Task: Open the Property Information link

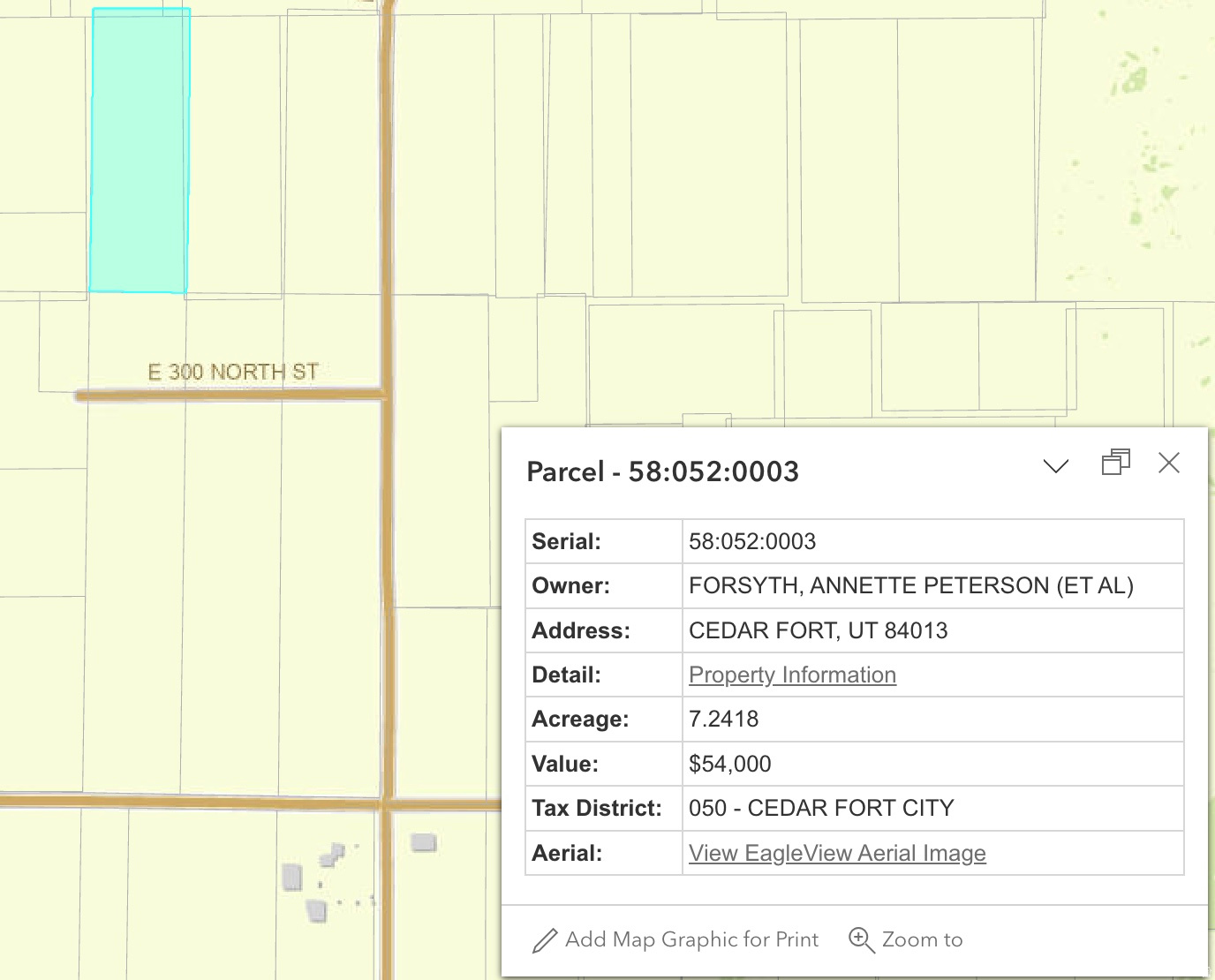Action: (792, 675)
